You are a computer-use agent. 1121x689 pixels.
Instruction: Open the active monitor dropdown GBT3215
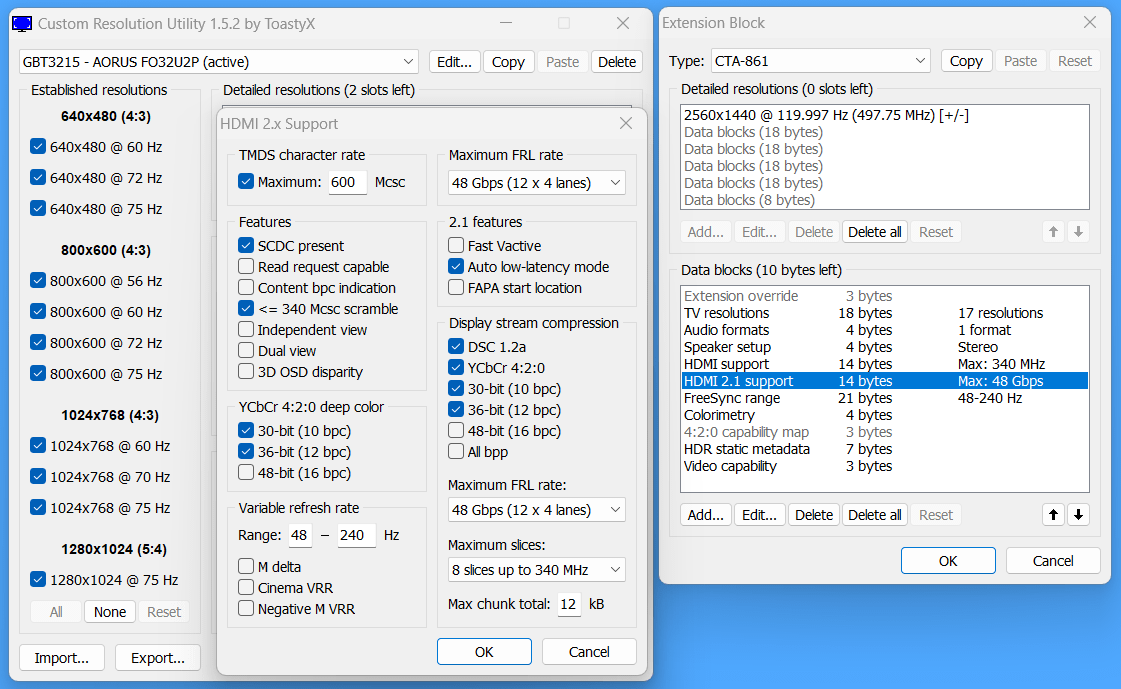click(219, 61)
